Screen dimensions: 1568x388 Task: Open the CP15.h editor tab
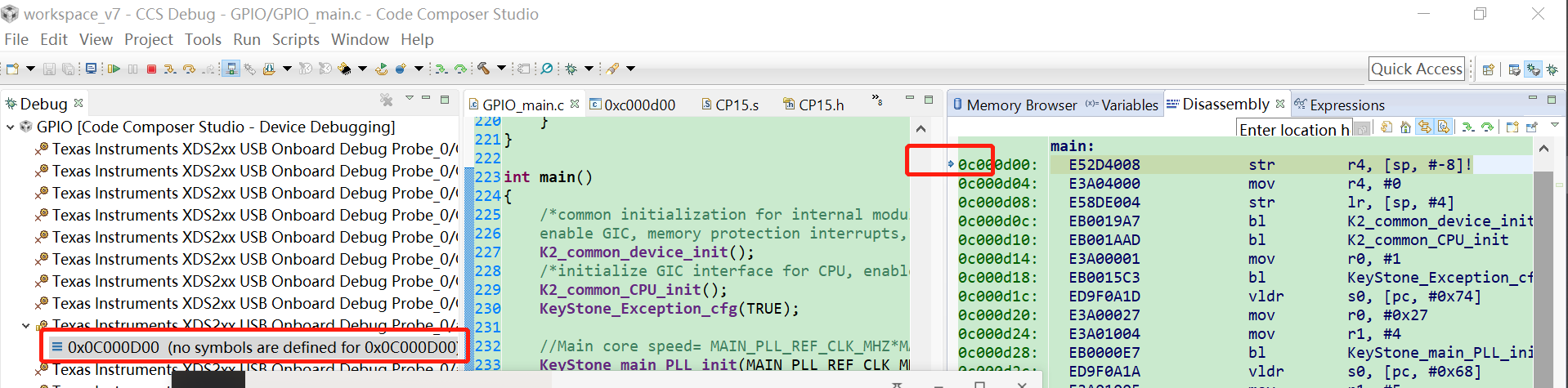pos(813,105)
